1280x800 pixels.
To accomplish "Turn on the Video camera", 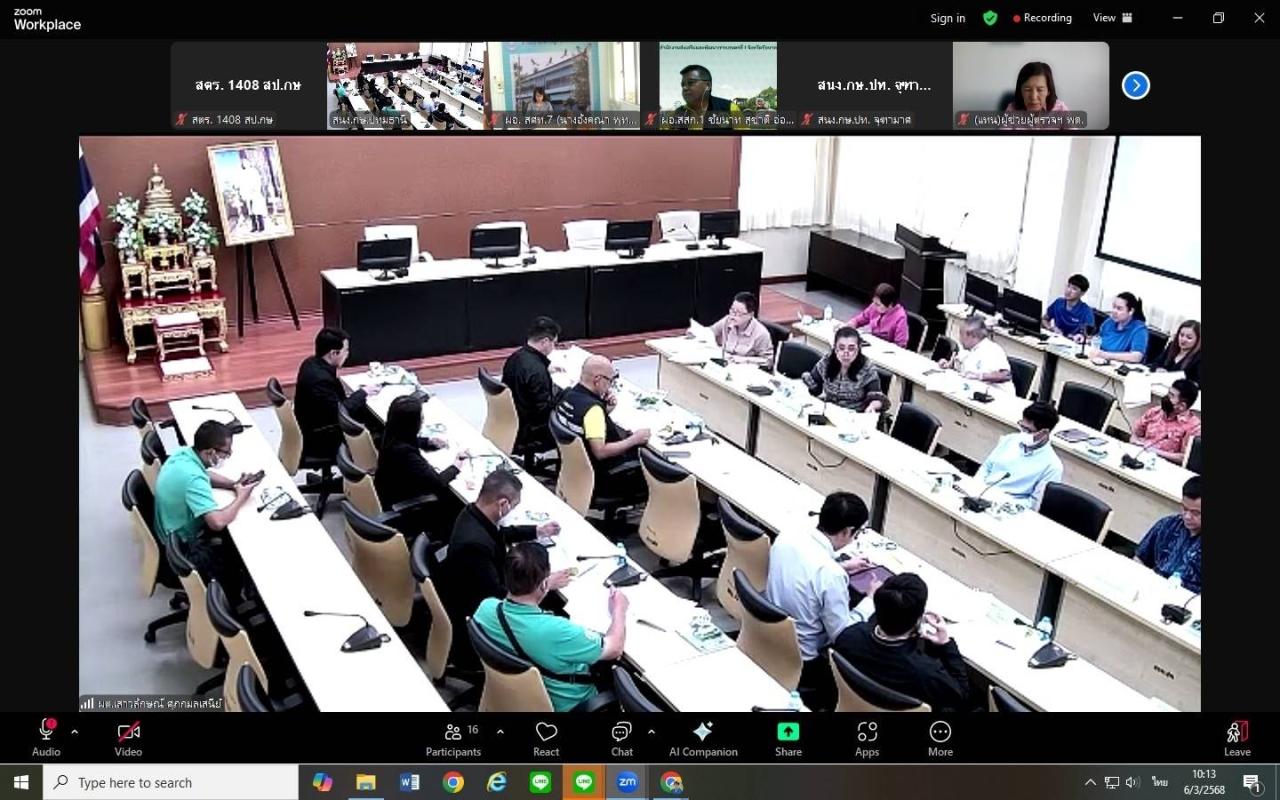I will (128, 739).
